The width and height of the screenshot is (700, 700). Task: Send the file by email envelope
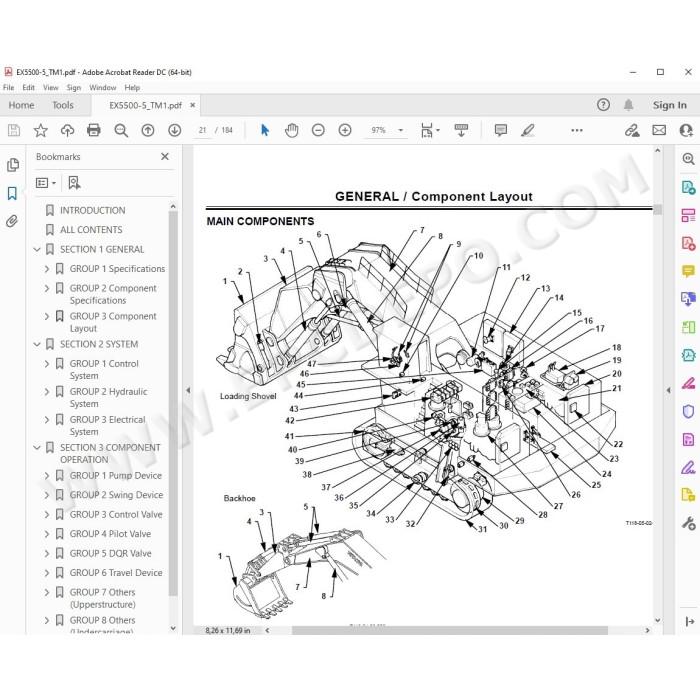(659, 130)
